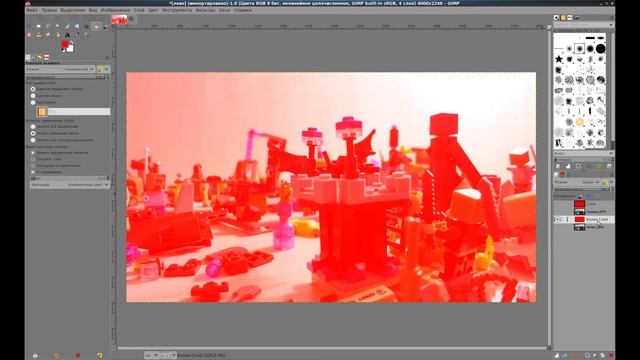Choose the black star brush
The height and width of the screenshot is (360, 640).
[x=559, y=60]
